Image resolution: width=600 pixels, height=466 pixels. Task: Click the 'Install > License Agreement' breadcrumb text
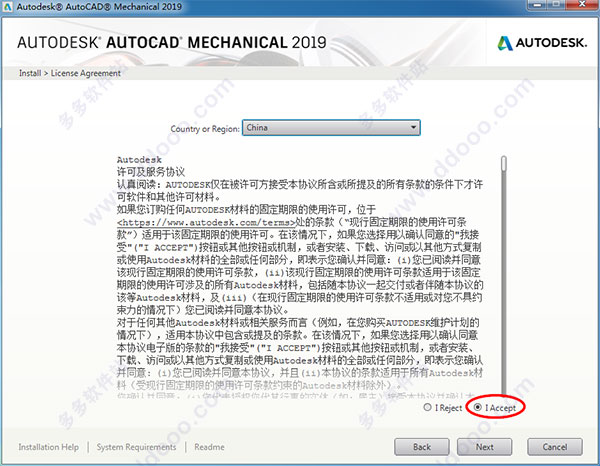[70, 73]
